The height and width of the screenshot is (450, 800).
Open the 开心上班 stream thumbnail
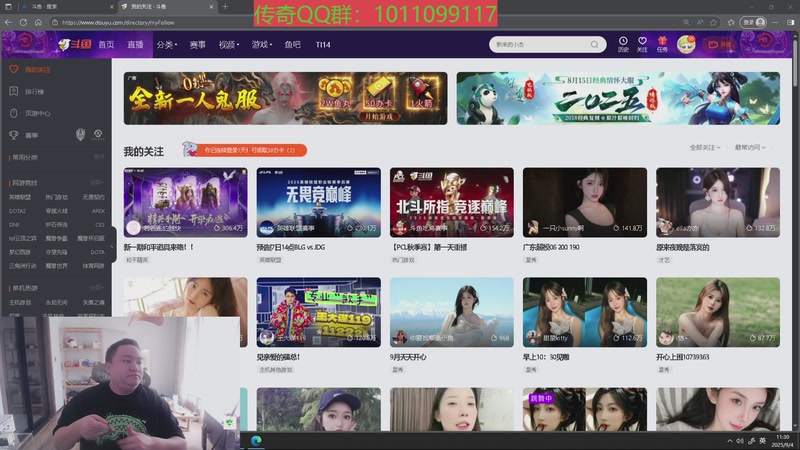pyautogui.click(x=718, y=312)
